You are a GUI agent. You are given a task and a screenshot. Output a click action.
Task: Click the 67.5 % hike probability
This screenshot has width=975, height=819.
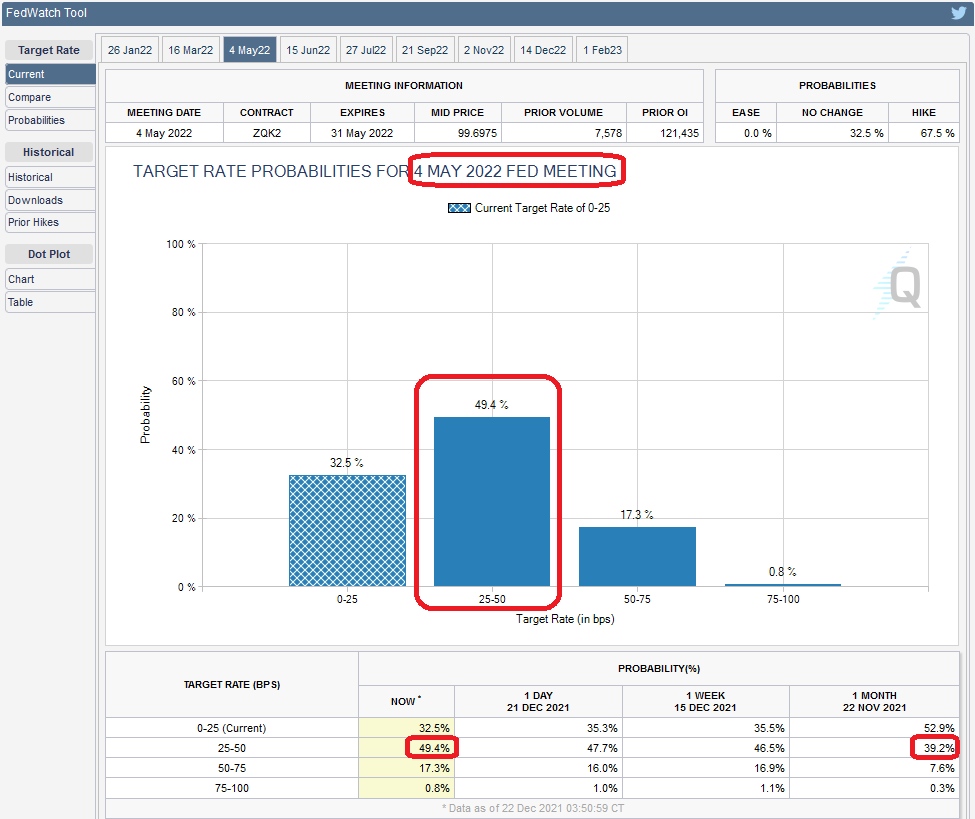[937, 133]
